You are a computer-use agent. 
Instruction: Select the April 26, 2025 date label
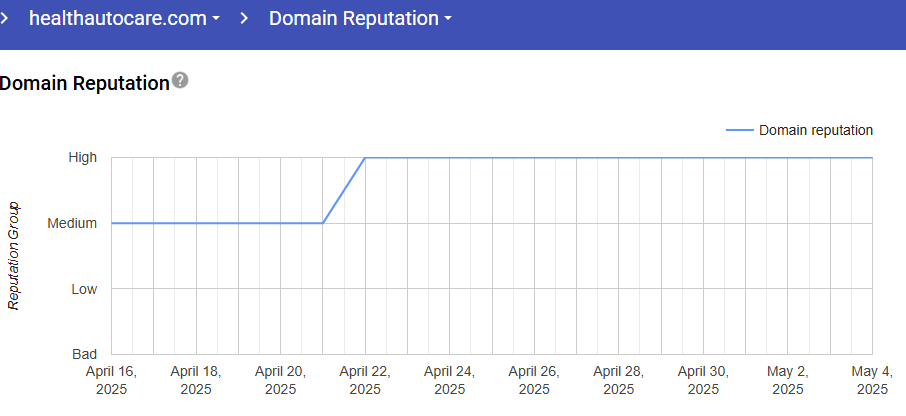[534, 379]
